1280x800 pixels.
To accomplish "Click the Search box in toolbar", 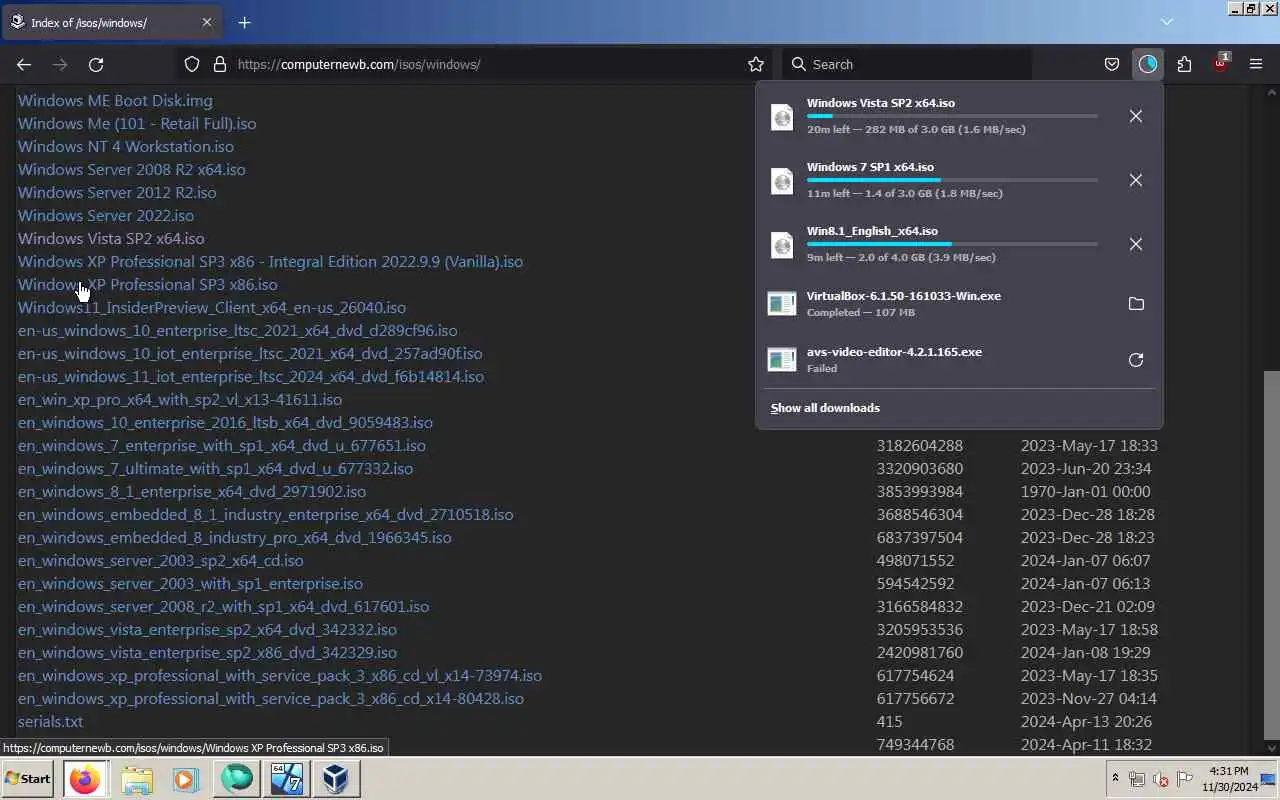I will (x=907, y=64).
